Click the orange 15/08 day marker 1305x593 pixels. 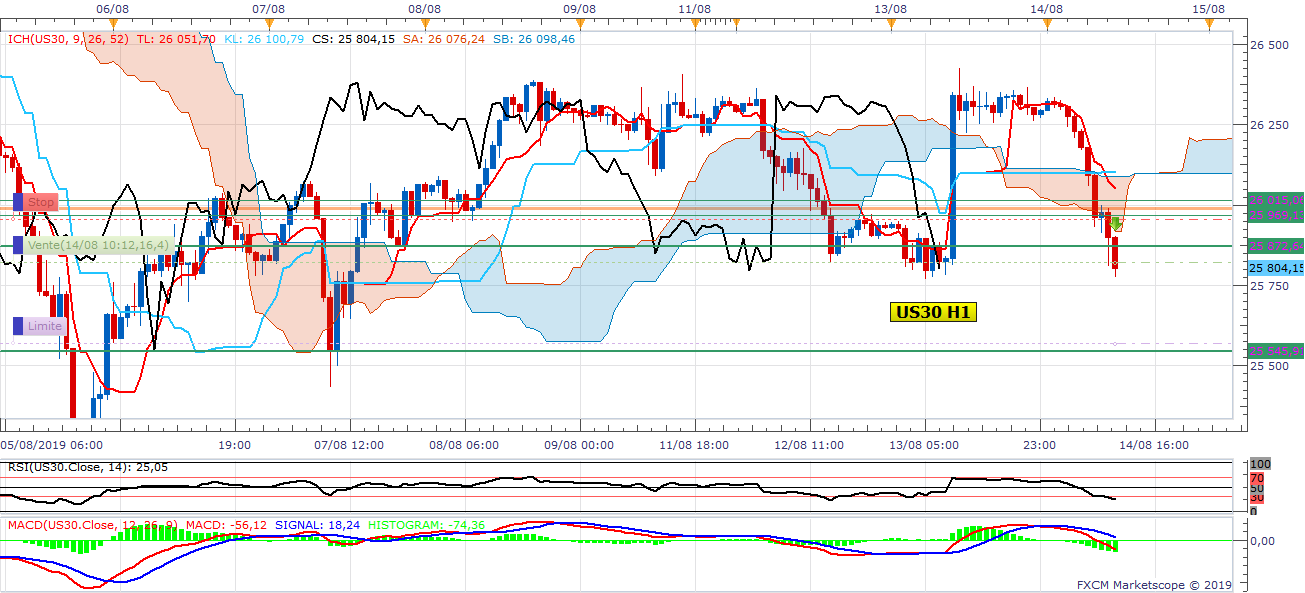pos(1208,23)
